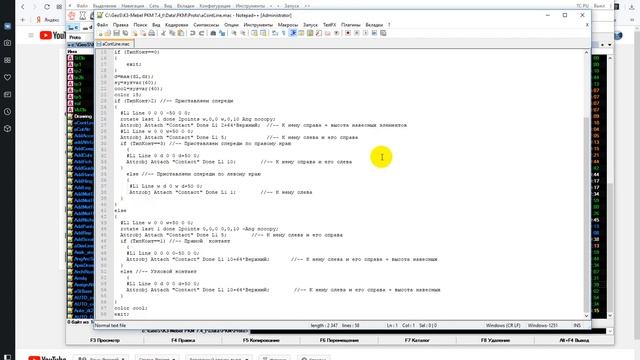Open the Правка menu in Notepad++
Image resolution: width=640 pixels, height=360 pixels.
(120, 25)
